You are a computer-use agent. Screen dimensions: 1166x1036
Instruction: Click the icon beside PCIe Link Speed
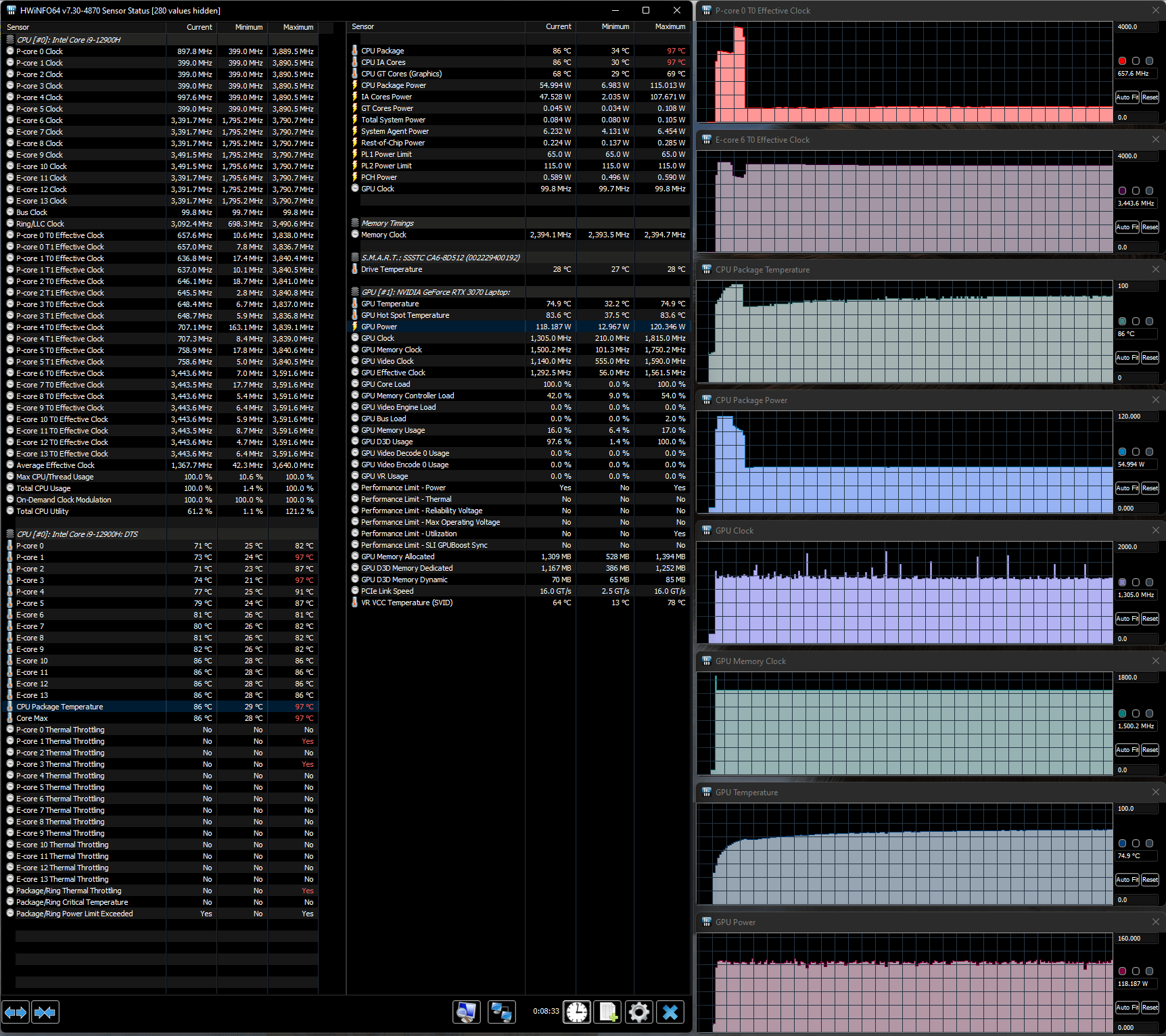coord(355,591)
